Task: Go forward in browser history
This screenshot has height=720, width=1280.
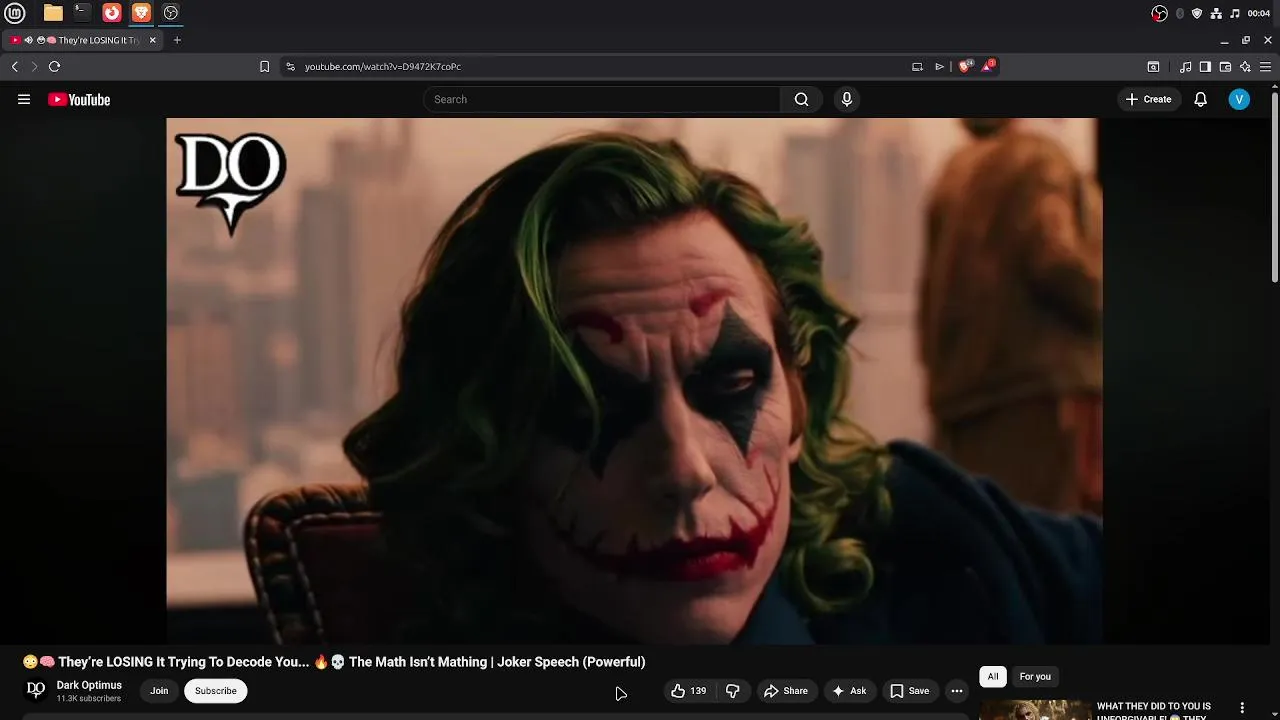Action: (x=34, y=66)
